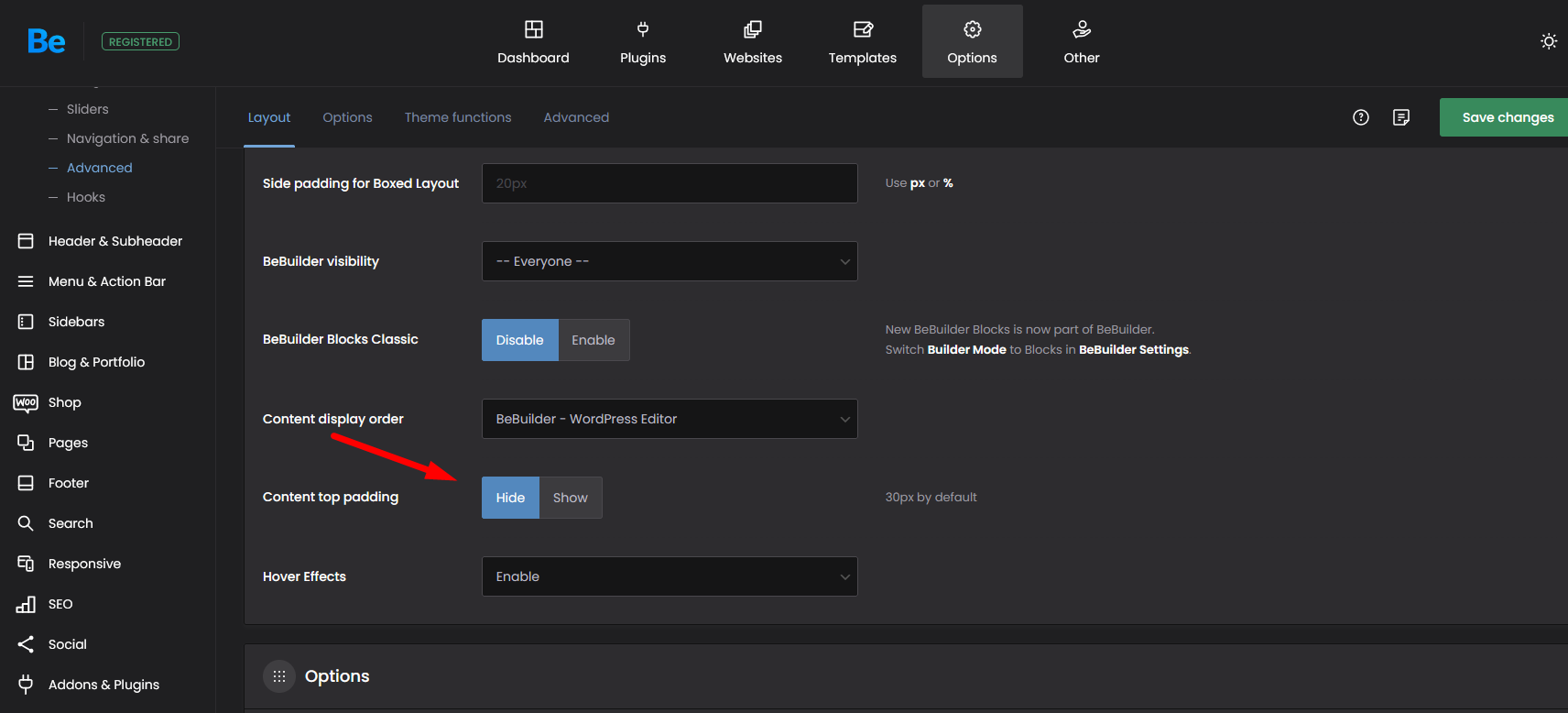Click the Sidebars panel icon
The image size is (1568, 713).
point(26,322)
